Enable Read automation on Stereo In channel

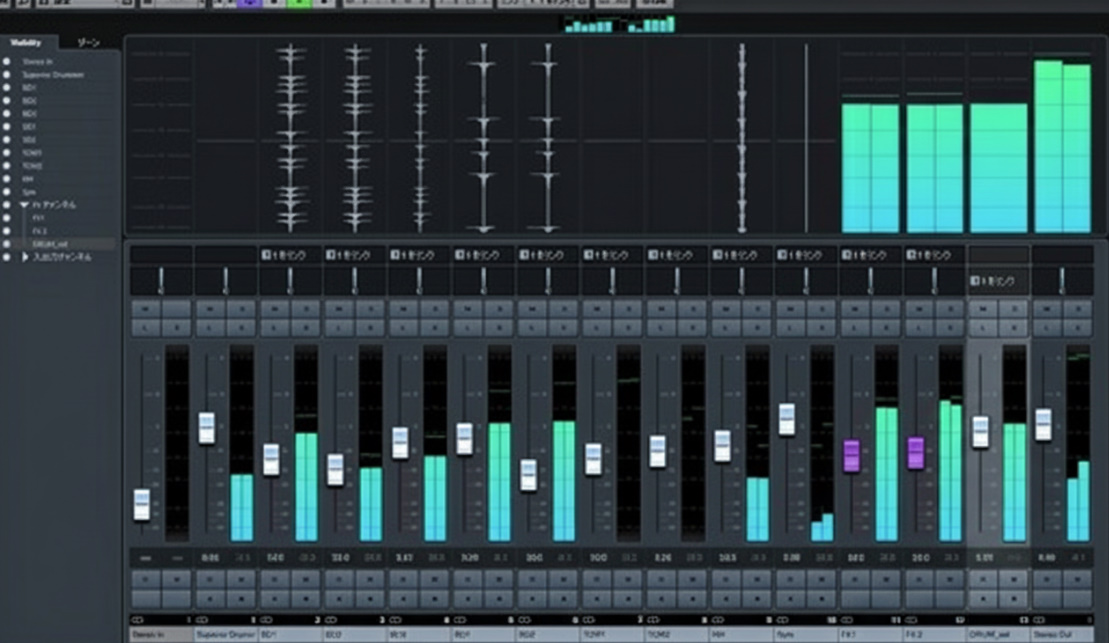click(x=146, y=578)
